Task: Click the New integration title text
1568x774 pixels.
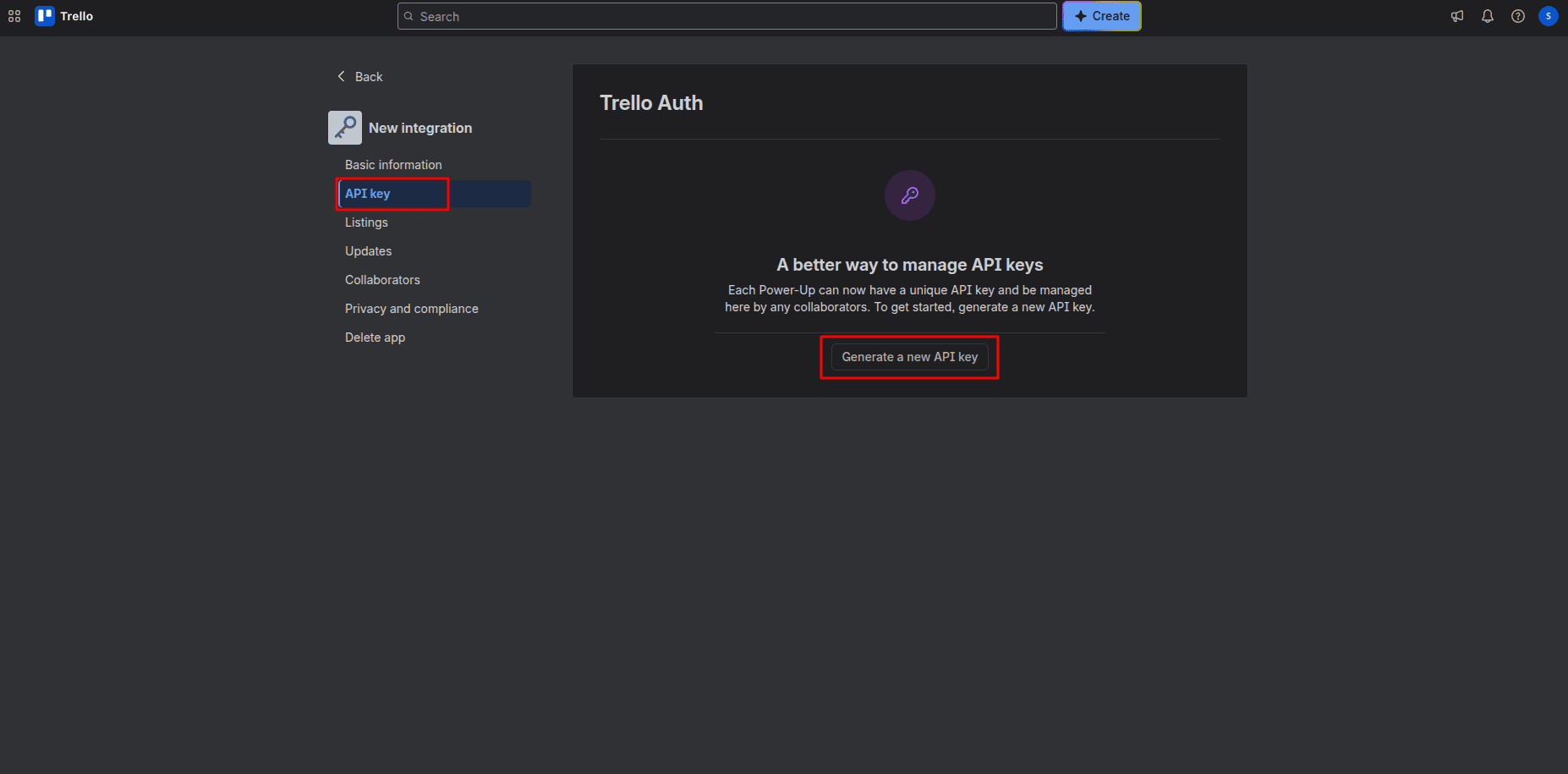Action: 420,128
